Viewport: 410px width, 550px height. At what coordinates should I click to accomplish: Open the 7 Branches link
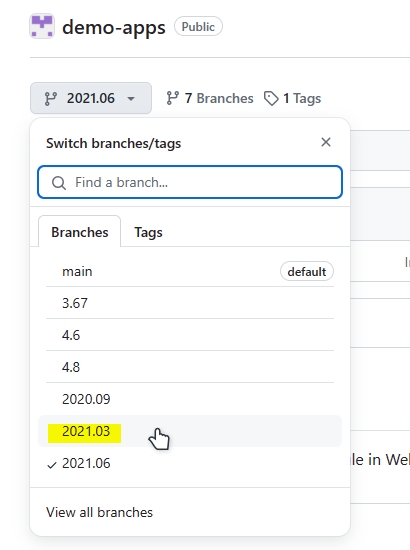pyautogui.click(x=210, y=98)
